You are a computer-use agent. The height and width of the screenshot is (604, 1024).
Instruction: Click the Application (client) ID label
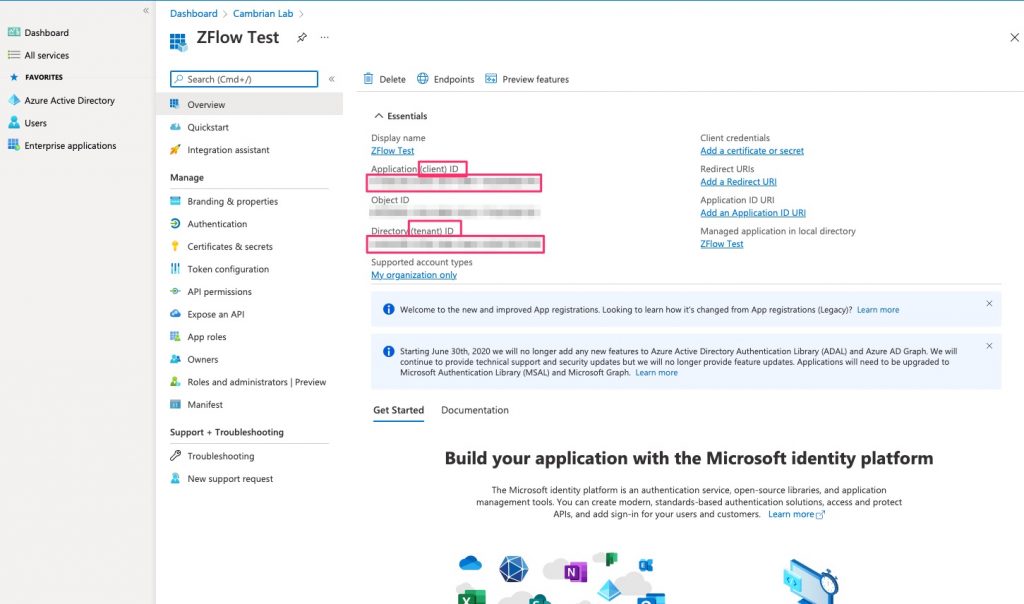415,168
